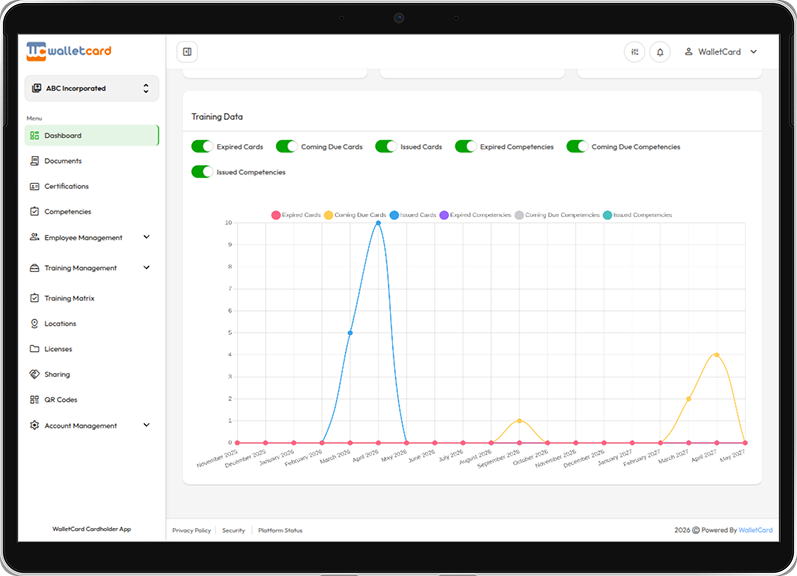Open the filter settings icon in header
This screenshot has width=797, height=576.
pyautogui.click(x=634, y=52)
